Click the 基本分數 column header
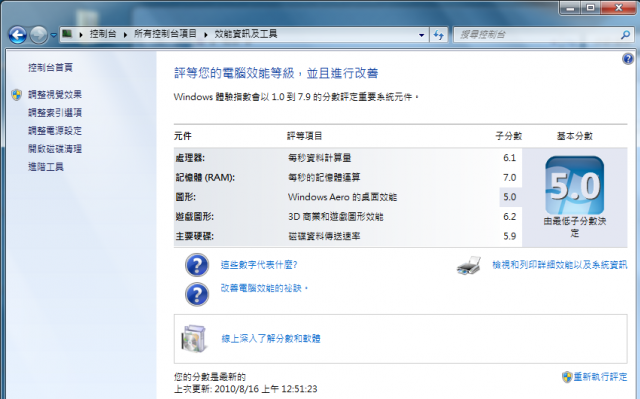 pos(575,136)
